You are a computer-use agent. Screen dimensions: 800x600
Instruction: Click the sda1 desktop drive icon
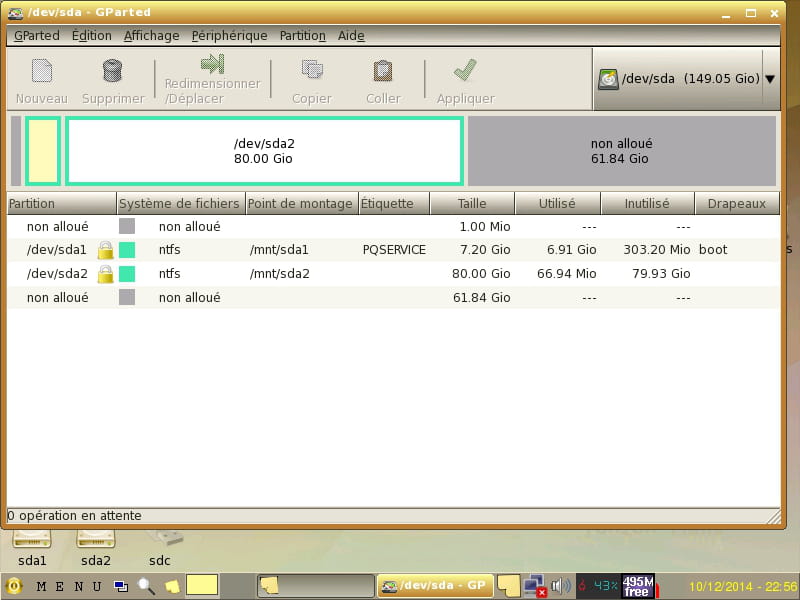point(32,539)
